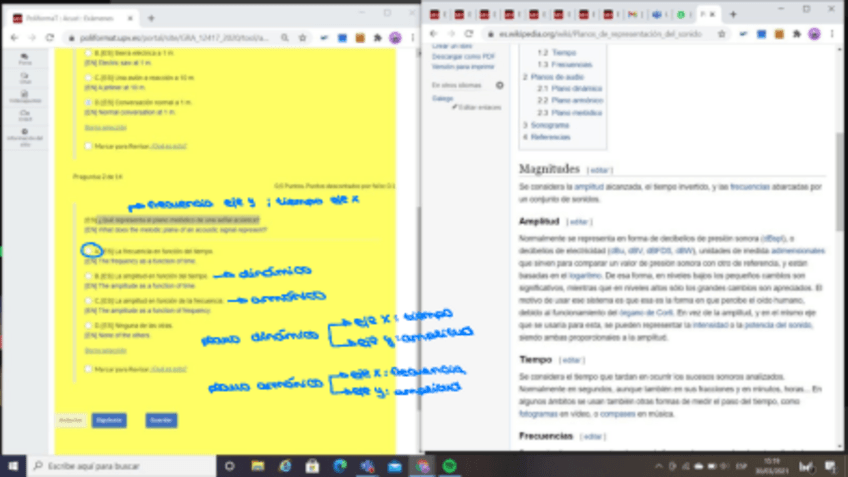Open Chrome menu dots in Wikipedia window
This screenshot has height=477, width=848.
click(x=832, y=34)
